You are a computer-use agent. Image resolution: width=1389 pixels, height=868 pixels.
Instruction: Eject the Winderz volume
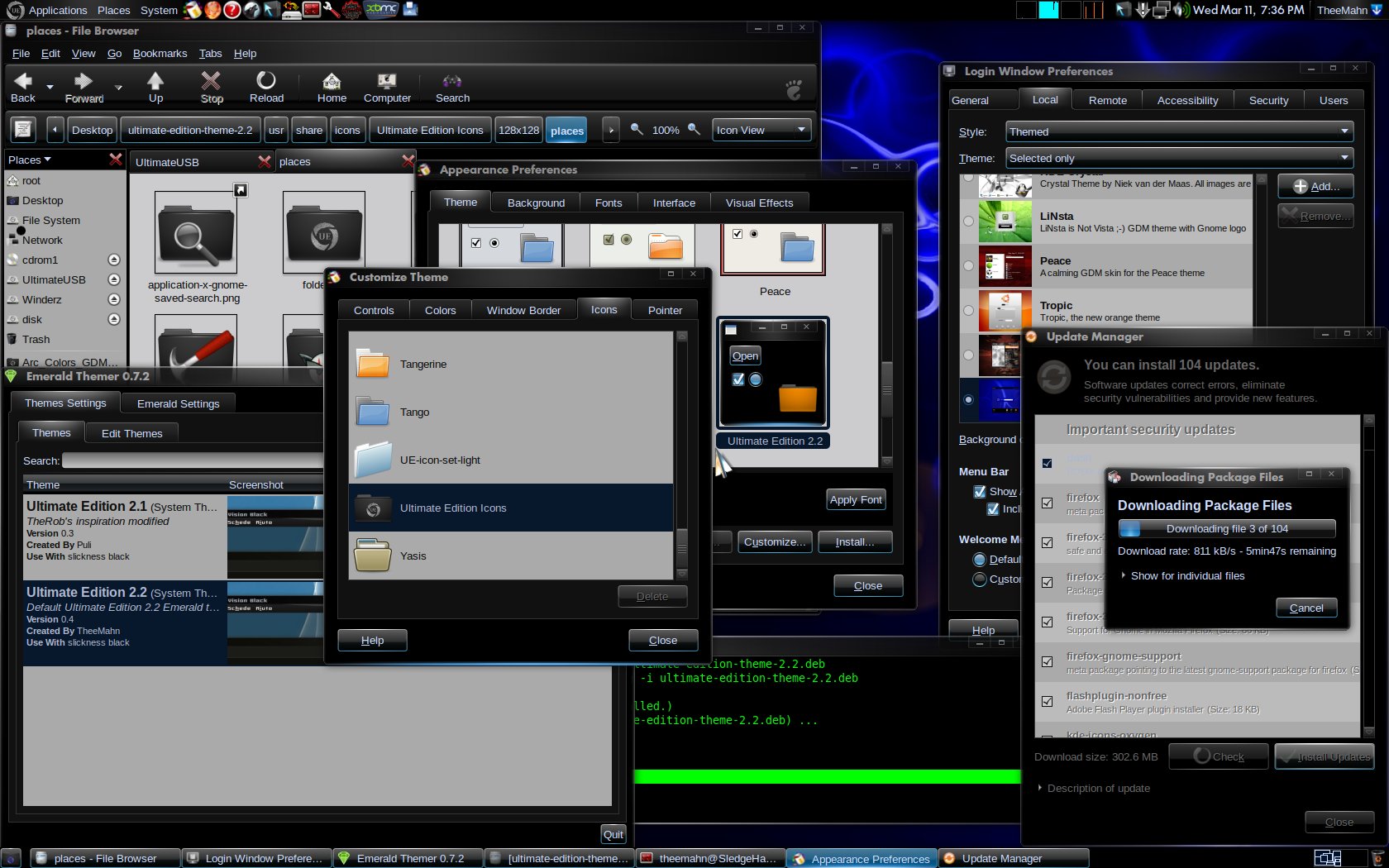click(x=114, y=299)
